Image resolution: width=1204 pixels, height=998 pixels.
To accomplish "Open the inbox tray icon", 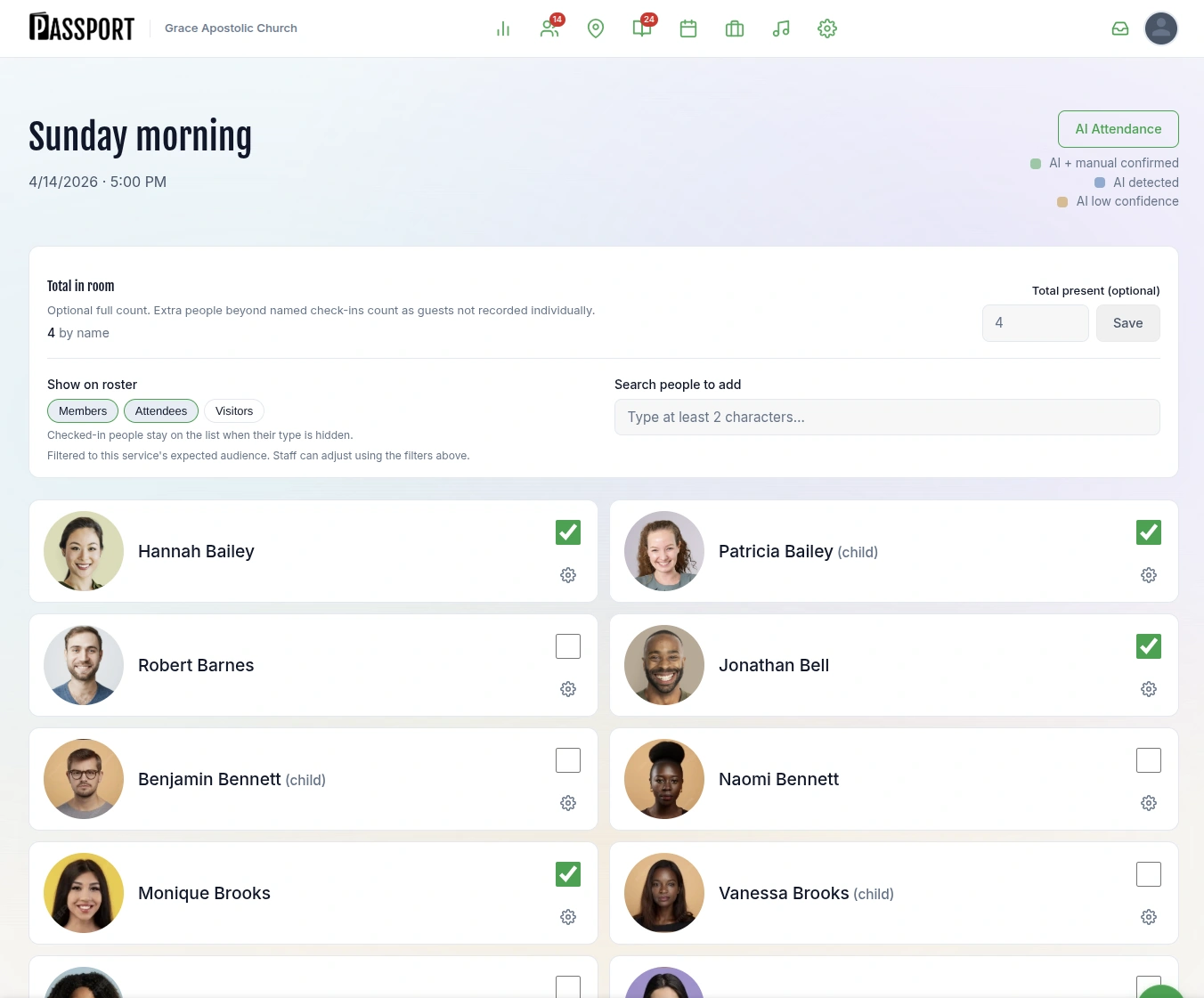I will (x=1120, y=28).
